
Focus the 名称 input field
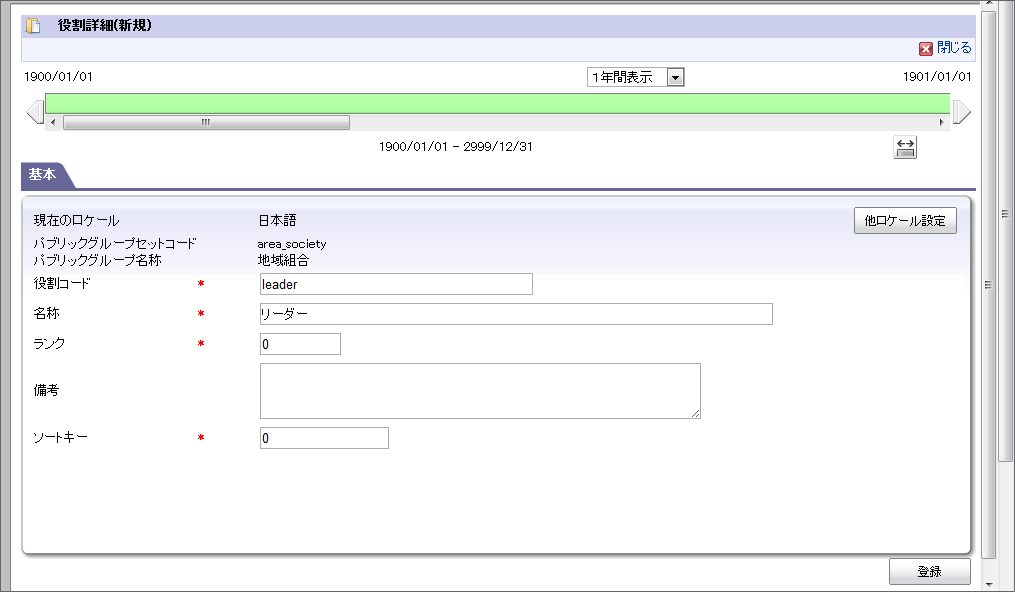point(516,314)
